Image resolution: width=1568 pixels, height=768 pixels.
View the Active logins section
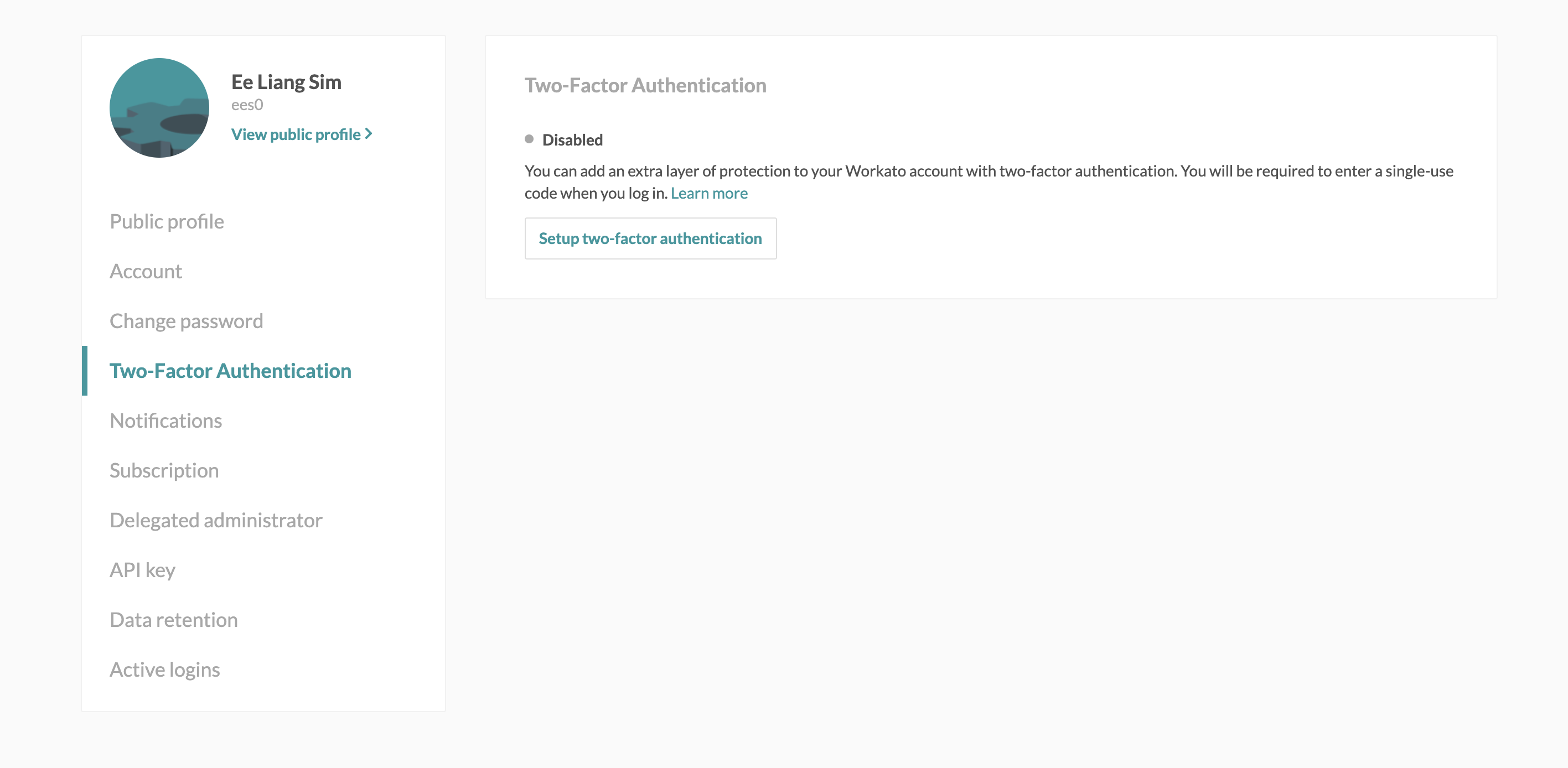pos(164,669)
